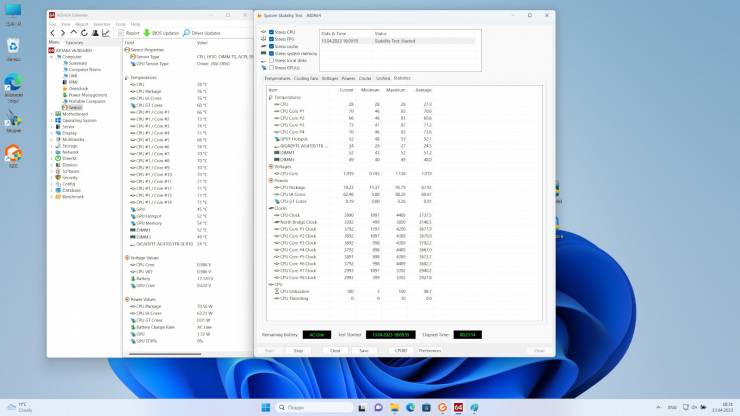Click the Forward arrow in AIDA64 toolbar
Viewport: 740px width, 416px height.
(x=63, y=33)
